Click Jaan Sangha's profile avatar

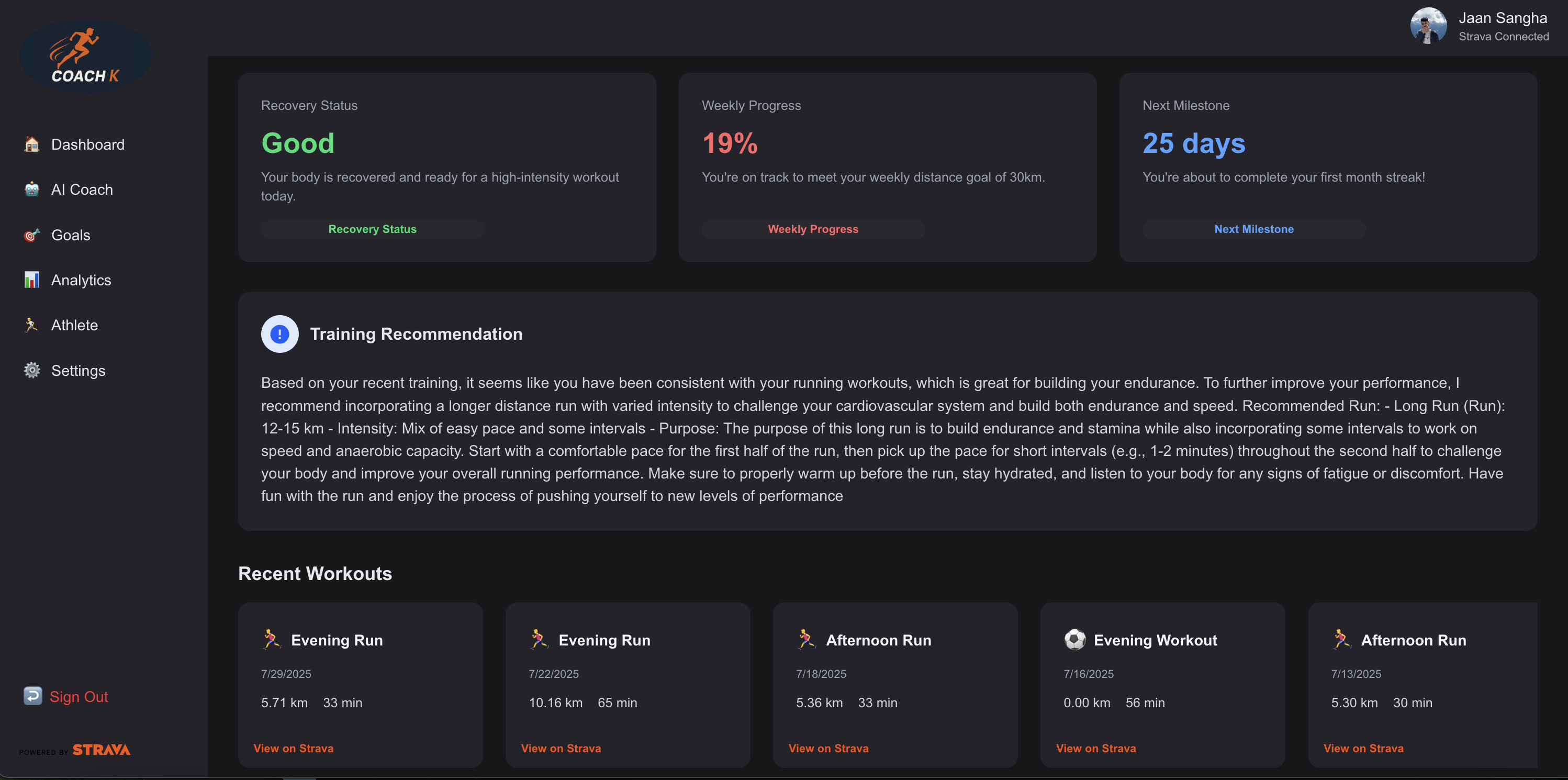[x=1428, y=26]
